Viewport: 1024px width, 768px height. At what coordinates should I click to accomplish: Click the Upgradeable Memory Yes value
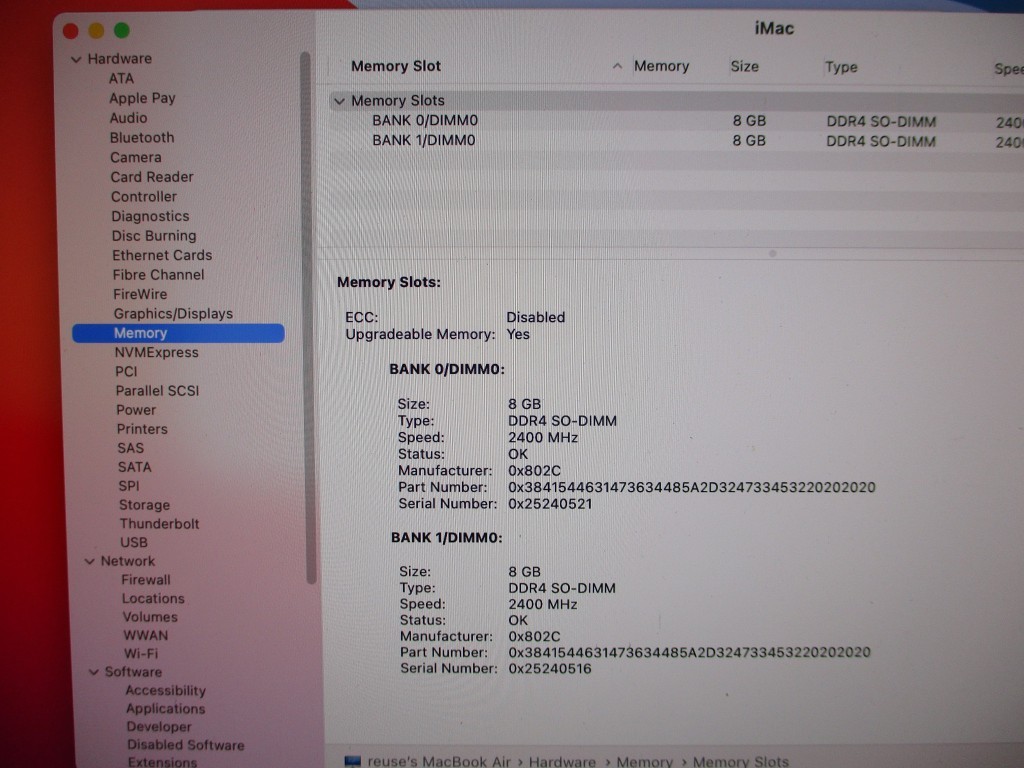(518, 334)
